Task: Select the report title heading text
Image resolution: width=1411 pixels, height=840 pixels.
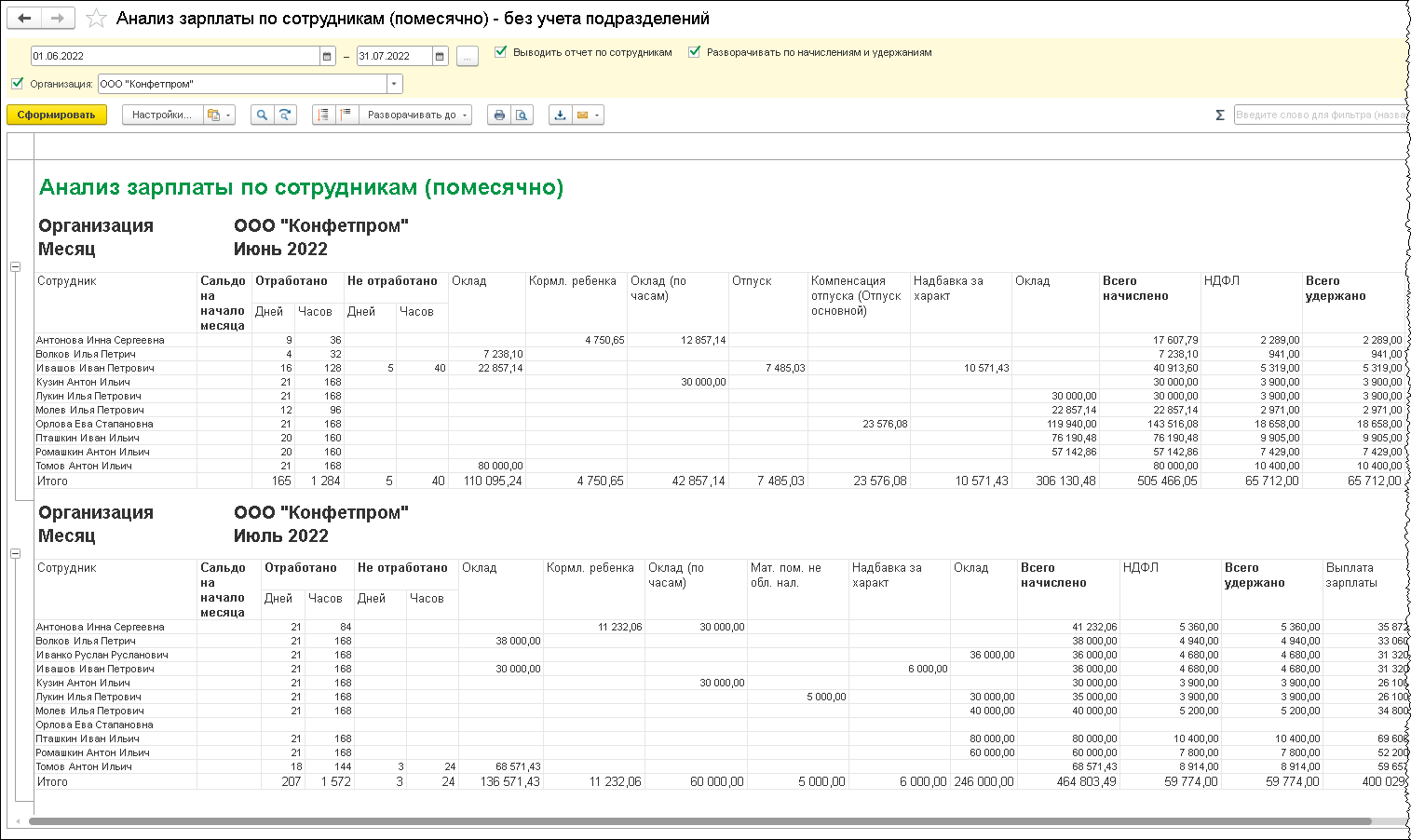Action: click(x=301, y=187)
